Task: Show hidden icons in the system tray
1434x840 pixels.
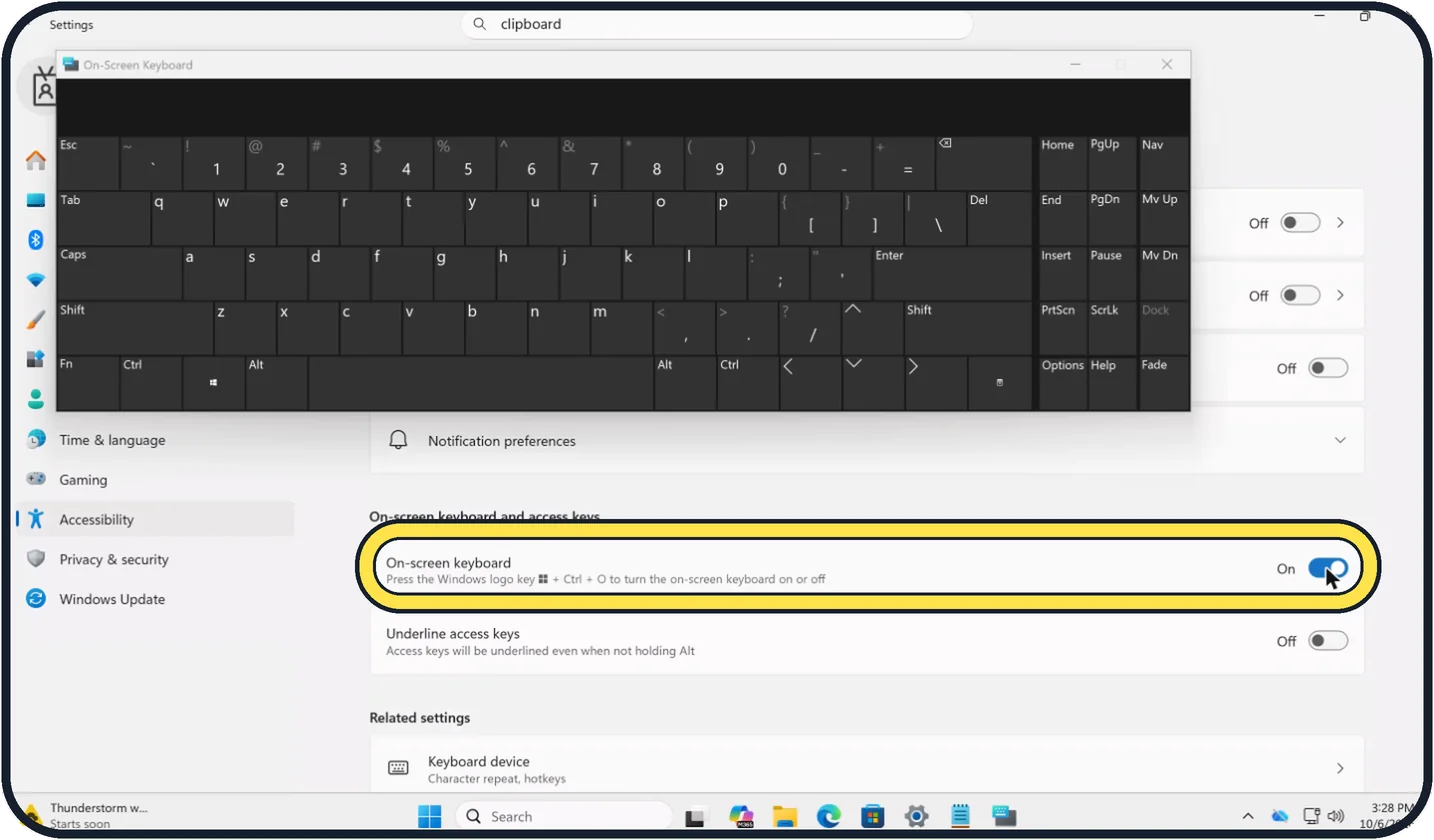Action: [x=1248, y=816]
